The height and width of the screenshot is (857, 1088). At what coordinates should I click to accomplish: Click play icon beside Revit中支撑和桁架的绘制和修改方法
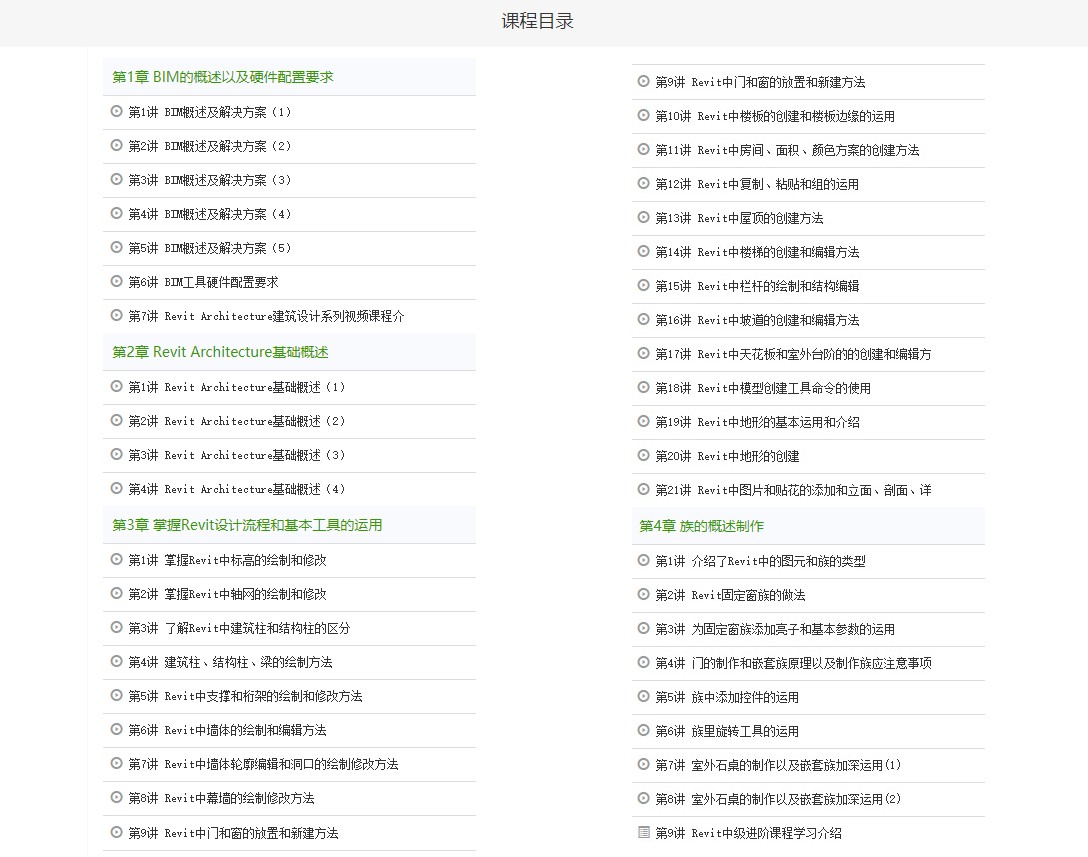[x=117, y=695]
